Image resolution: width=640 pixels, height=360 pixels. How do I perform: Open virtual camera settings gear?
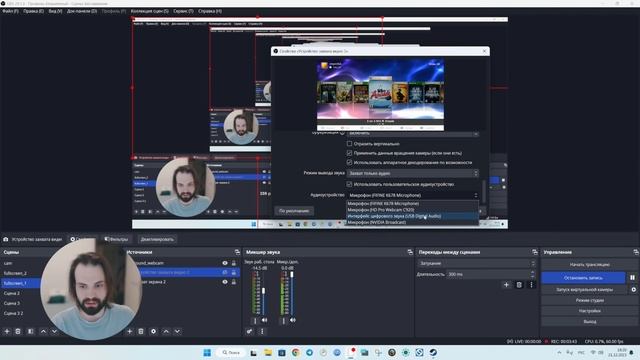coord(633,289)
